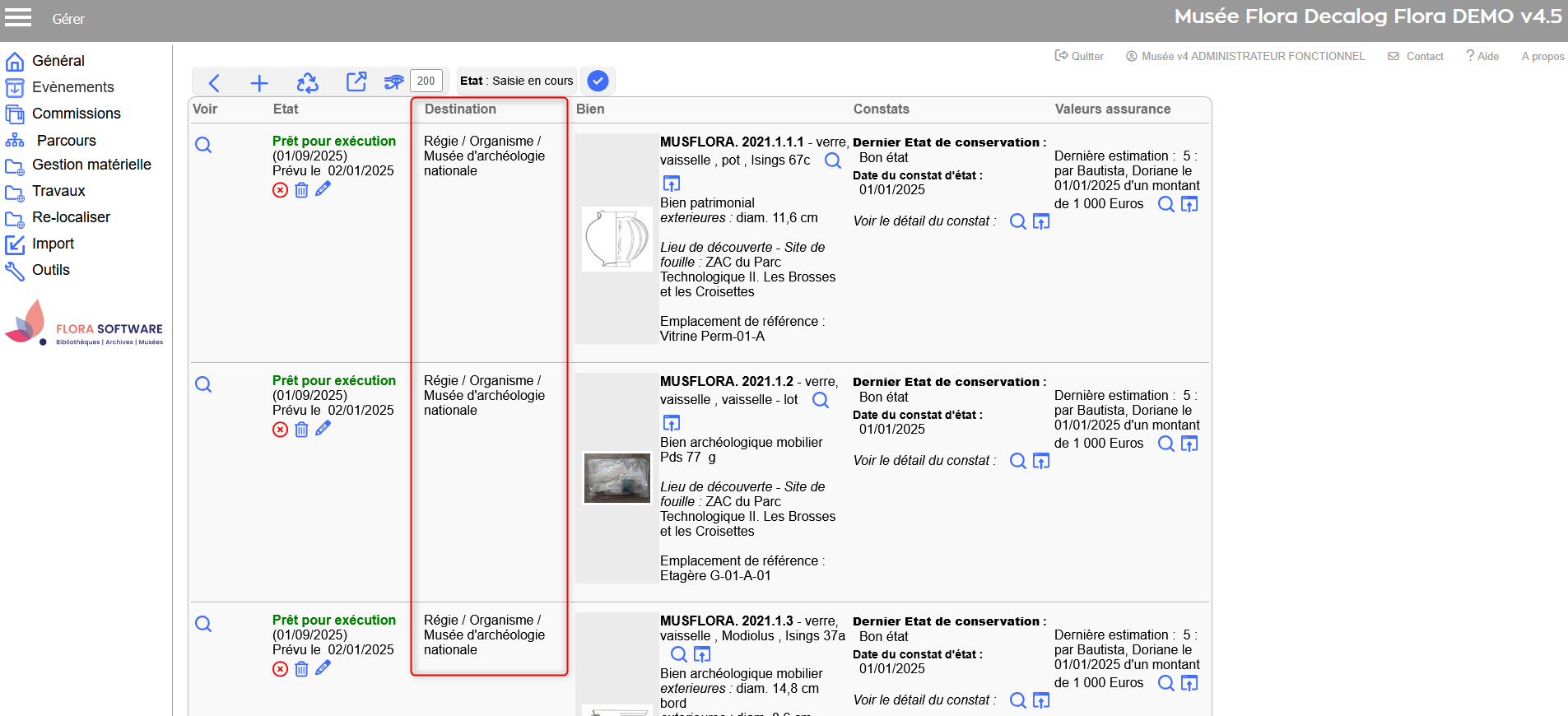Open magnifier in Voir column, first row
The image size is (1568, 716).
[x=203, y=146]
